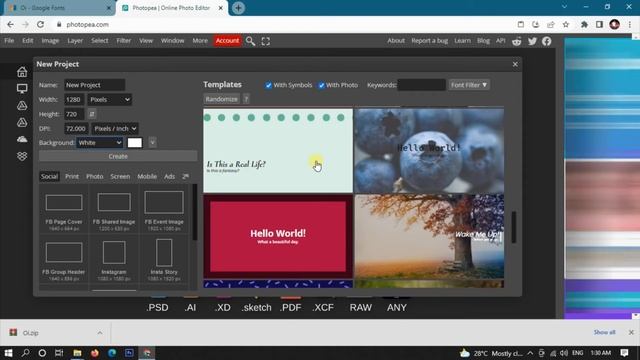640x360 pixels.
Task: Close the New Project dialog
Action: coord(515,64)
